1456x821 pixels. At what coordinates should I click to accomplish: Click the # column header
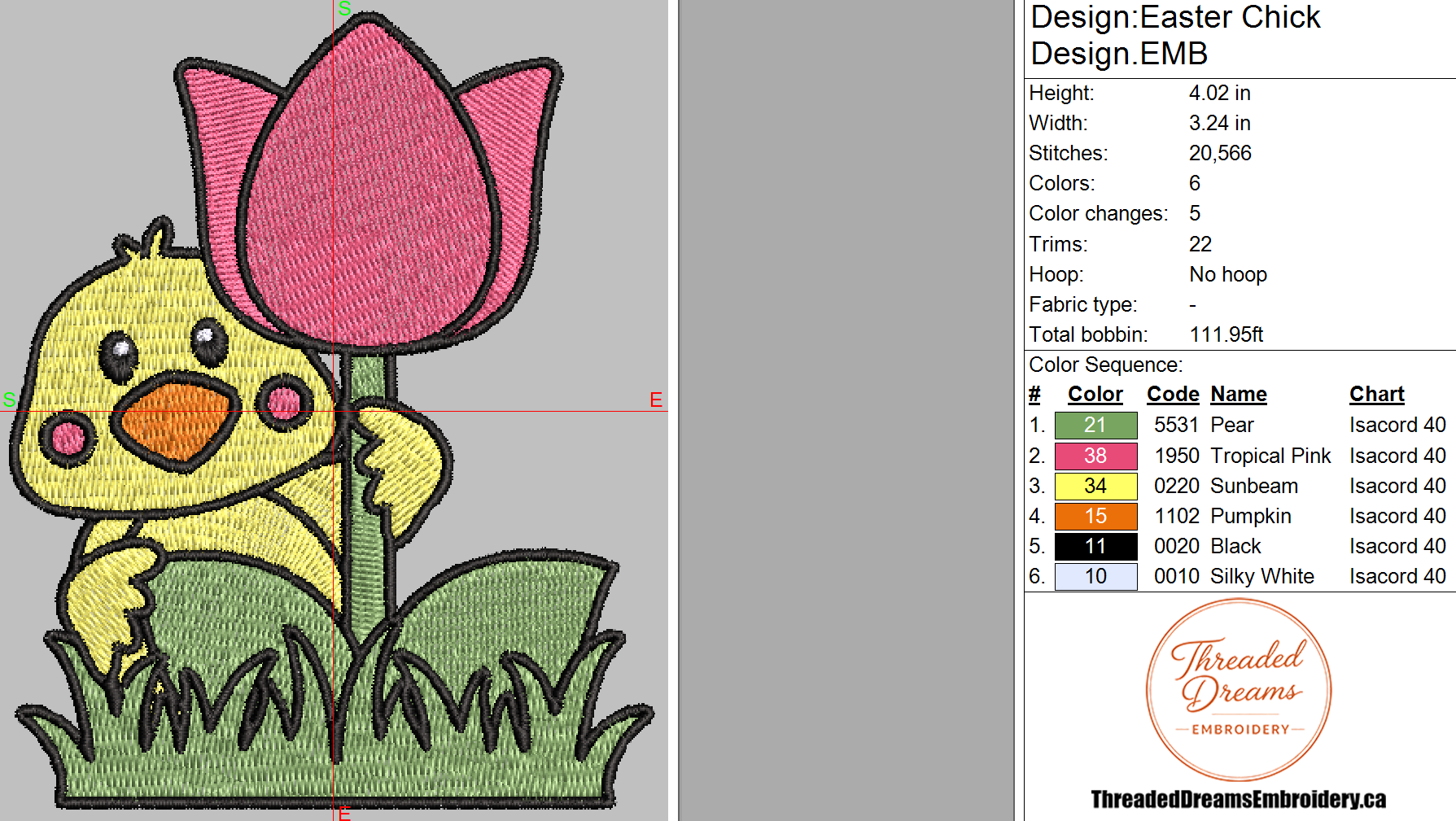tap(1034, 395)
